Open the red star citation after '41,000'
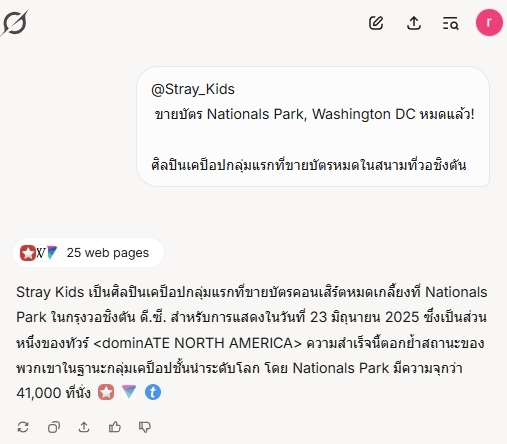 click(x=106, y=392)
